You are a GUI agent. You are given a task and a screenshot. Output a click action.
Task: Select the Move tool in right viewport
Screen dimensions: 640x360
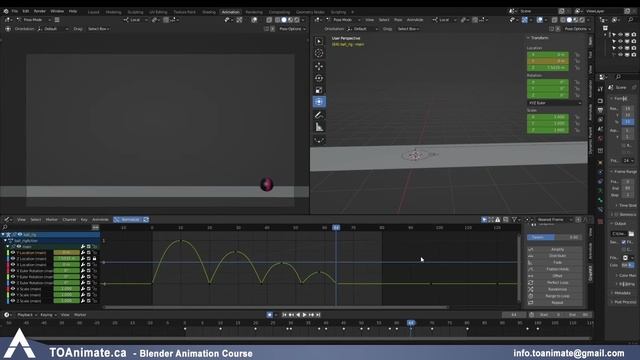(x=319, y=66)
